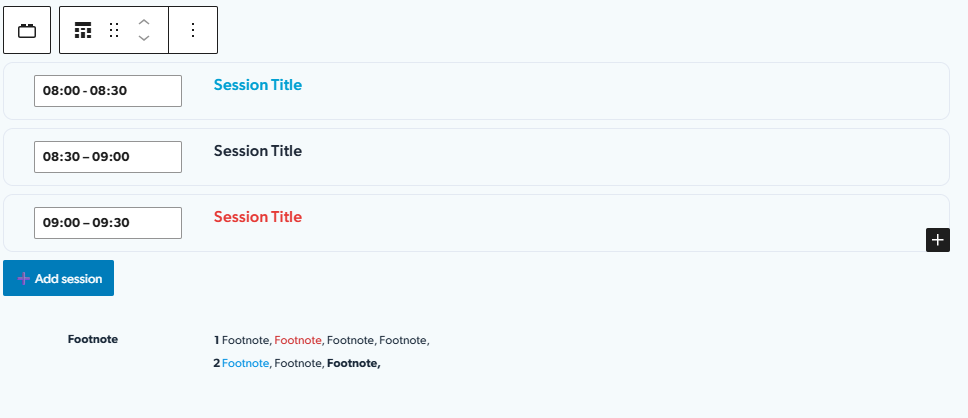Click the plus icon inside Add session
This screenshot has width=968, height=418.
pyautogui.click(x=24, y=279)
